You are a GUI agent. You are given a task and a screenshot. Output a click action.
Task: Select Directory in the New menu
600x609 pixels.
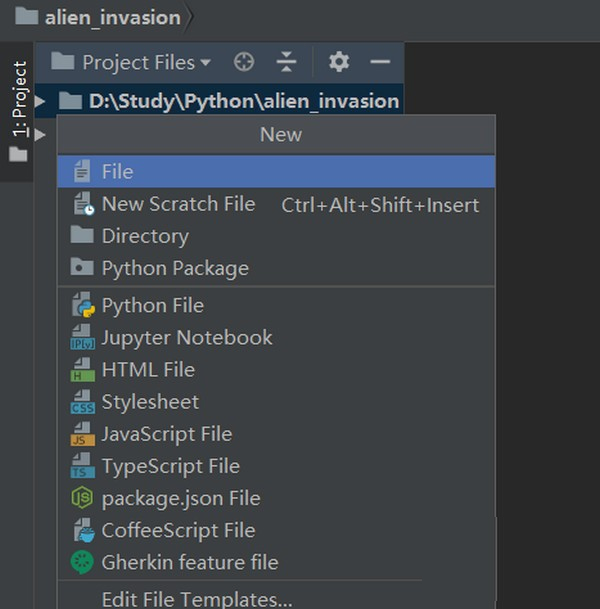point(145,236)
